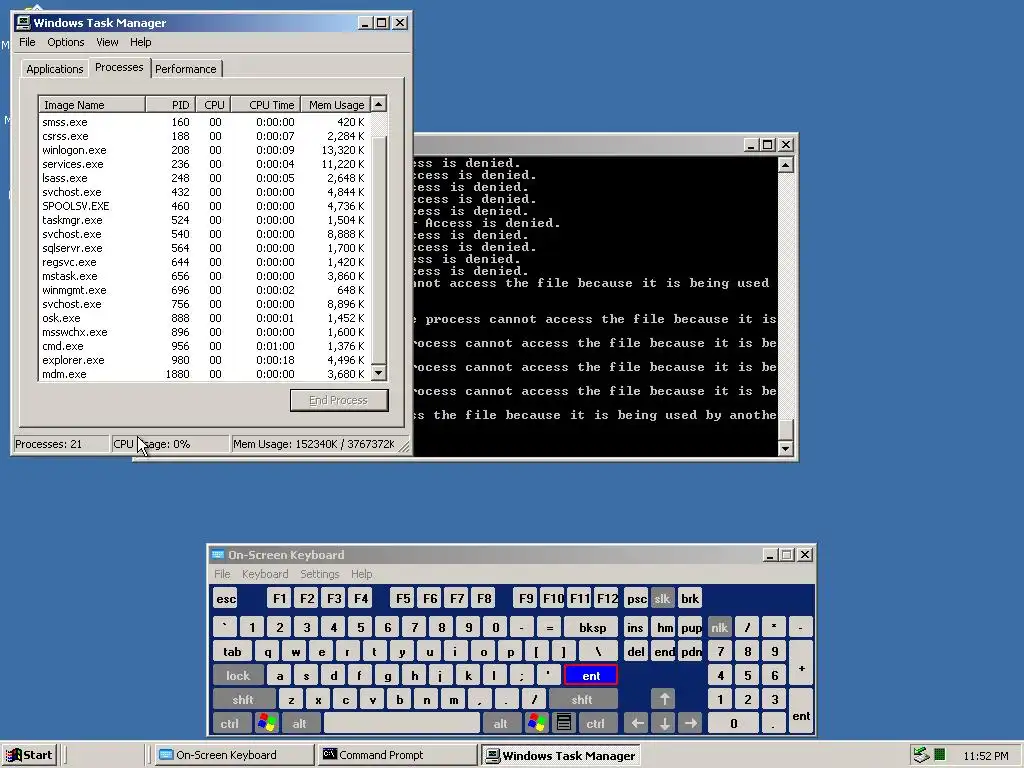
Task: Sort processes by Image Name column
Action: point(92,104)
